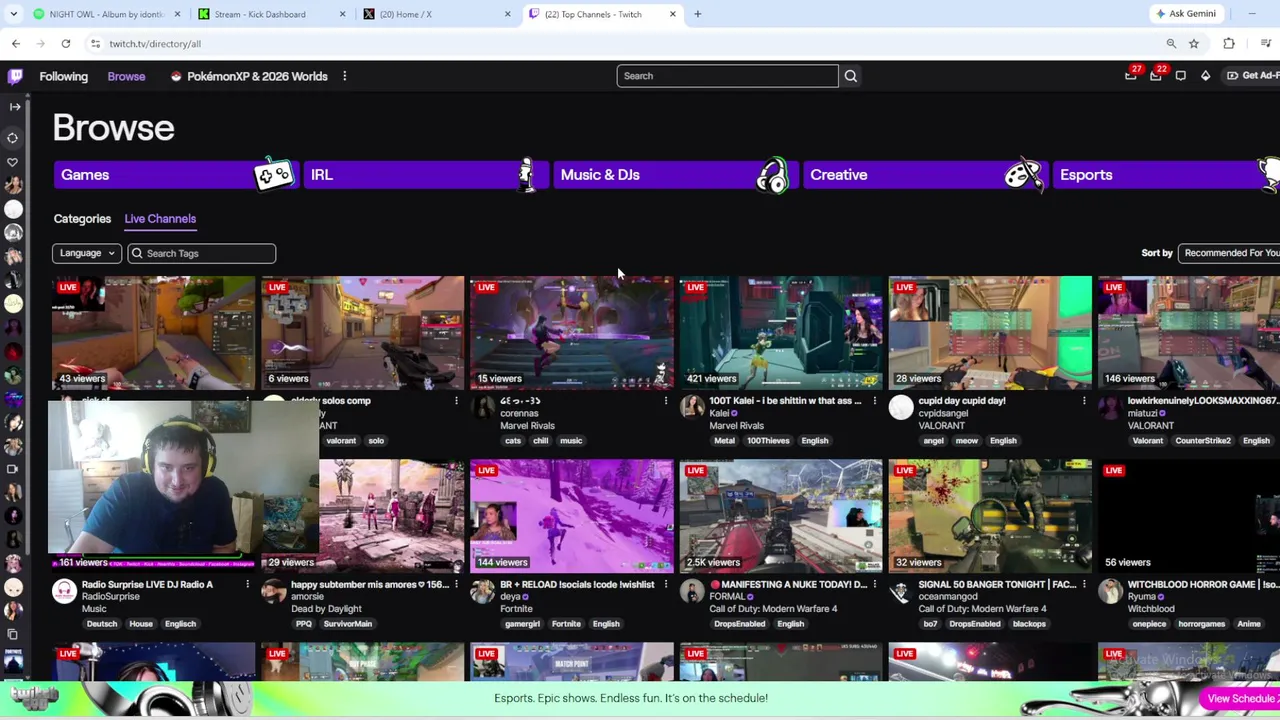
Task: Click the Bits icon in the top bar
Action: click(1205, 76)
